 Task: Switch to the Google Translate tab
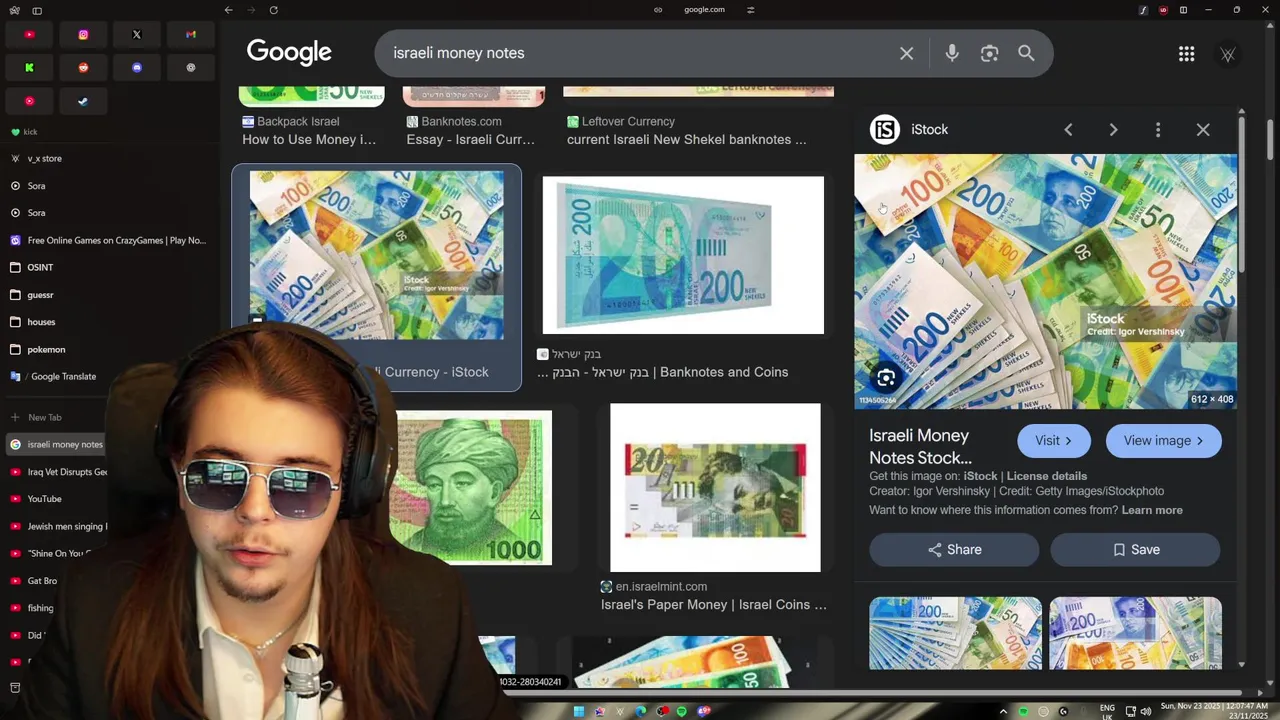(110, 377)
